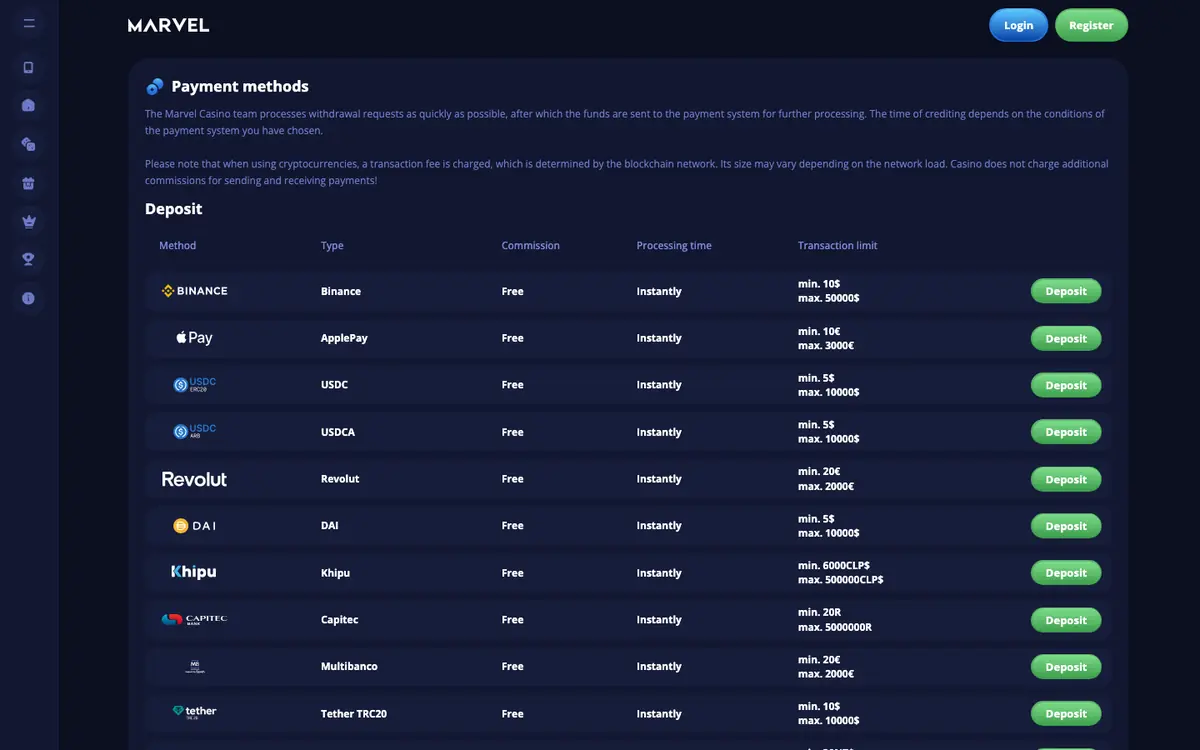Click Deposit in the DAI row

click(x=1066, y=526)
